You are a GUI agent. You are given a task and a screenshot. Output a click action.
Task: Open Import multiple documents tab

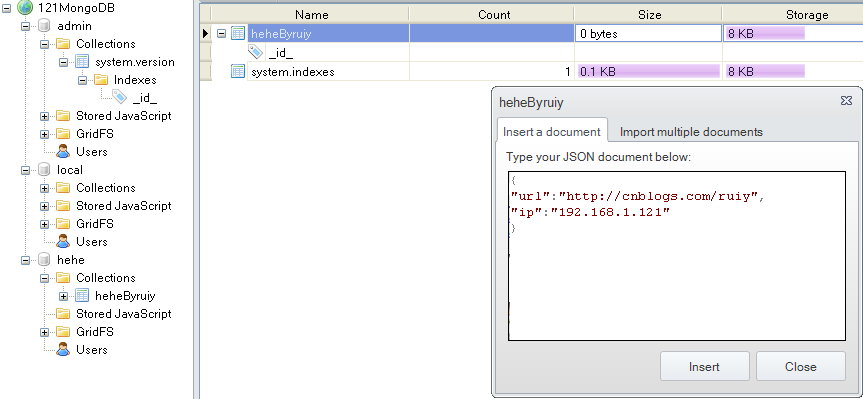point(691,132)
